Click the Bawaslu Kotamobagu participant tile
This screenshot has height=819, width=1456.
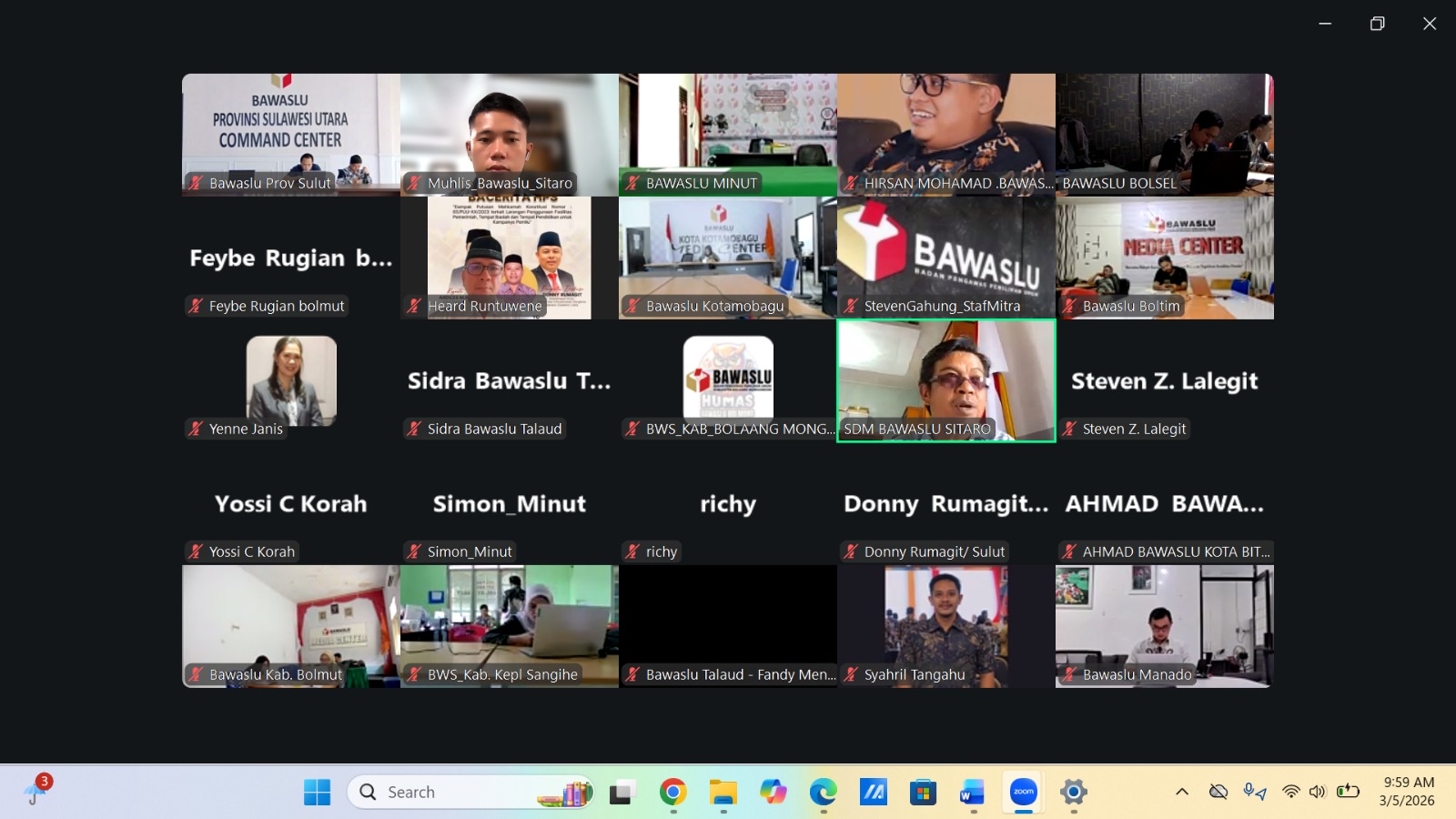tap(727, 258)
